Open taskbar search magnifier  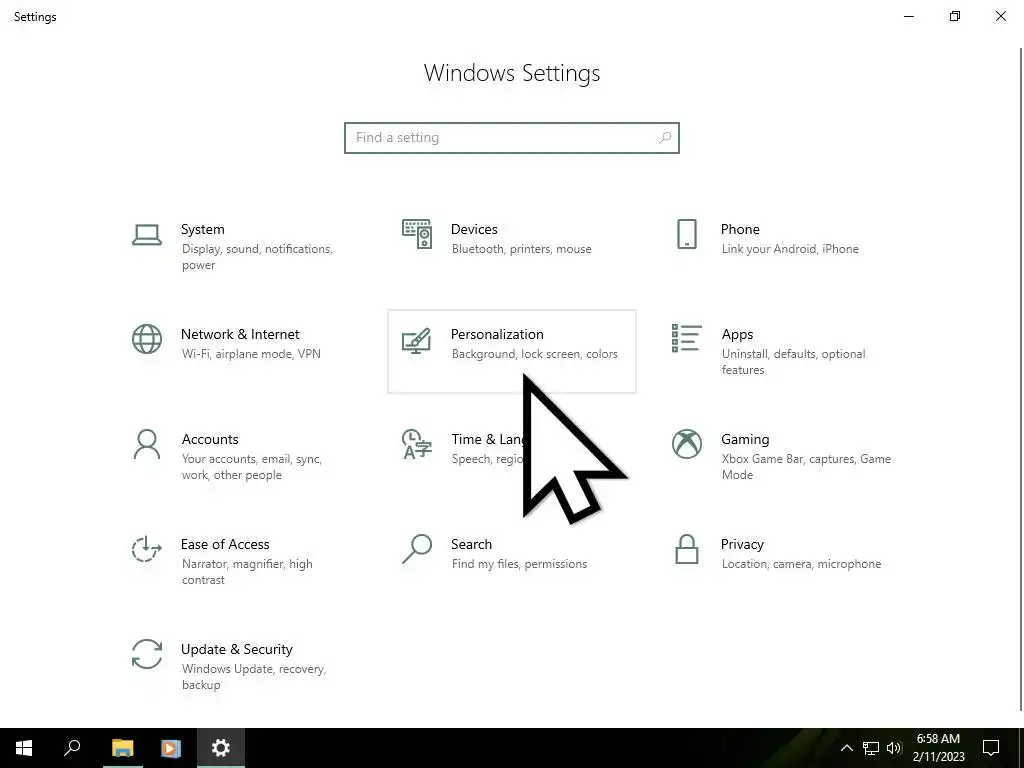72,748
